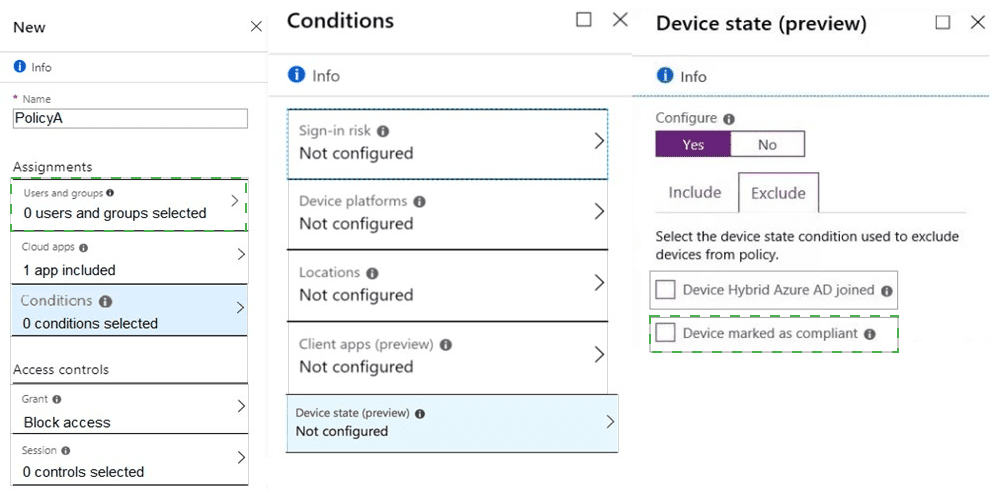
Task: Click info icon beside Device marked as compliant
Action: (870, 334)
